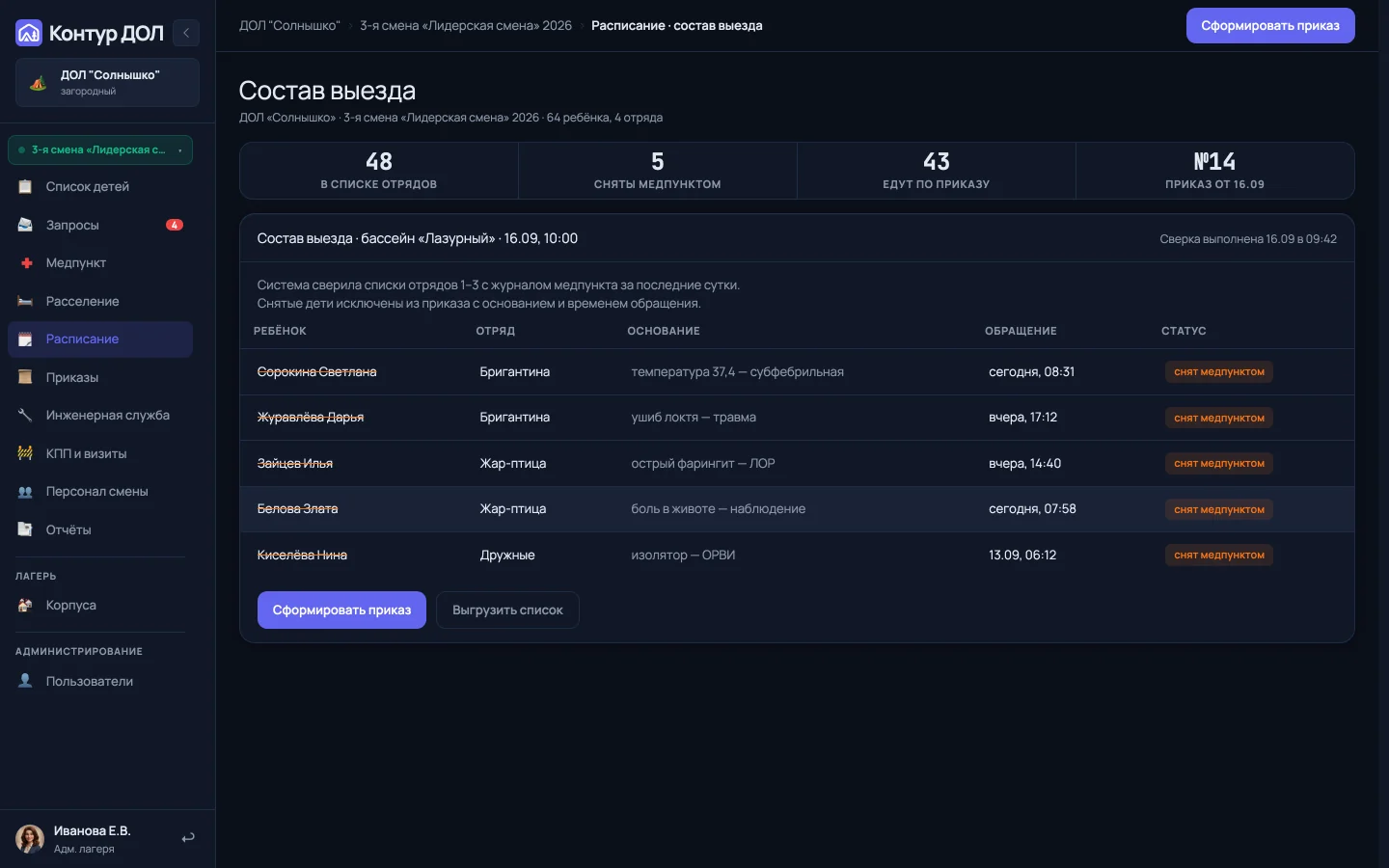1389x868 pixels.
Task: Click the tent icon of ДОЛ "Солнышко"
Action: point(39,83)
